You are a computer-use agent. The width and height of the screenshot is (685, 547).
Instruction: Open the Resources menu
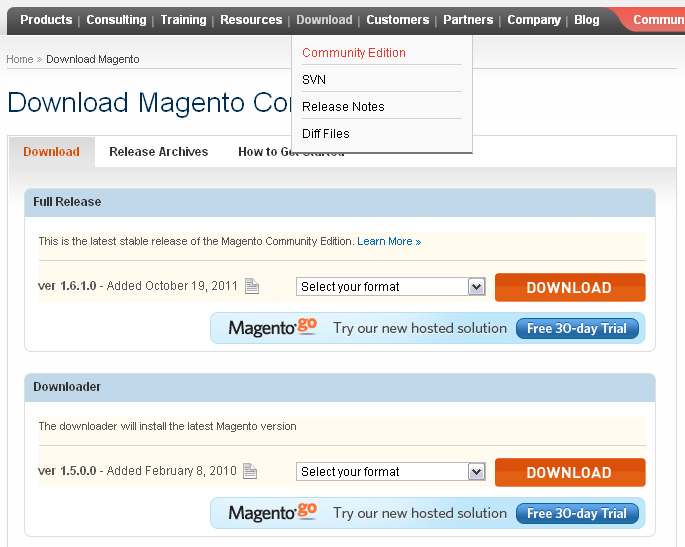251,20
